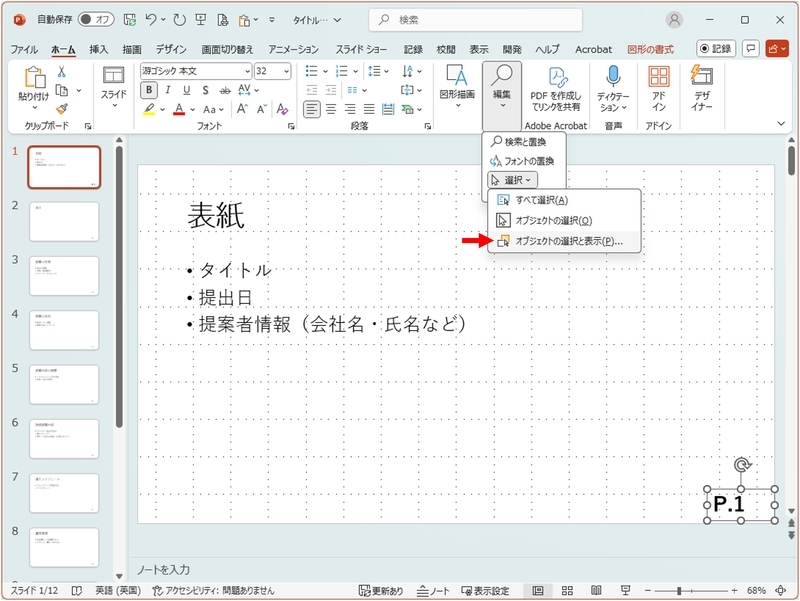Collapse the ribbon with the chevron
800x601 pixels.
tap(781, 123)
